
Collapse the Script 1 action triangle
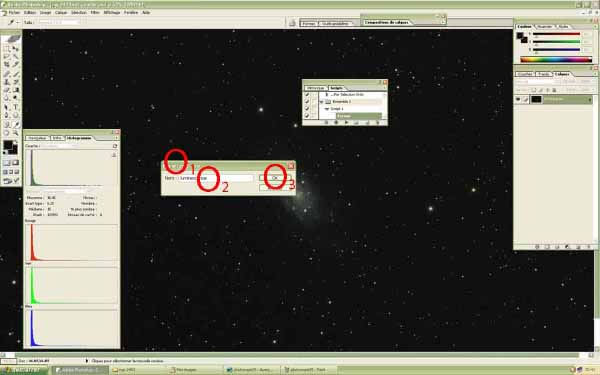pos(326,109)
